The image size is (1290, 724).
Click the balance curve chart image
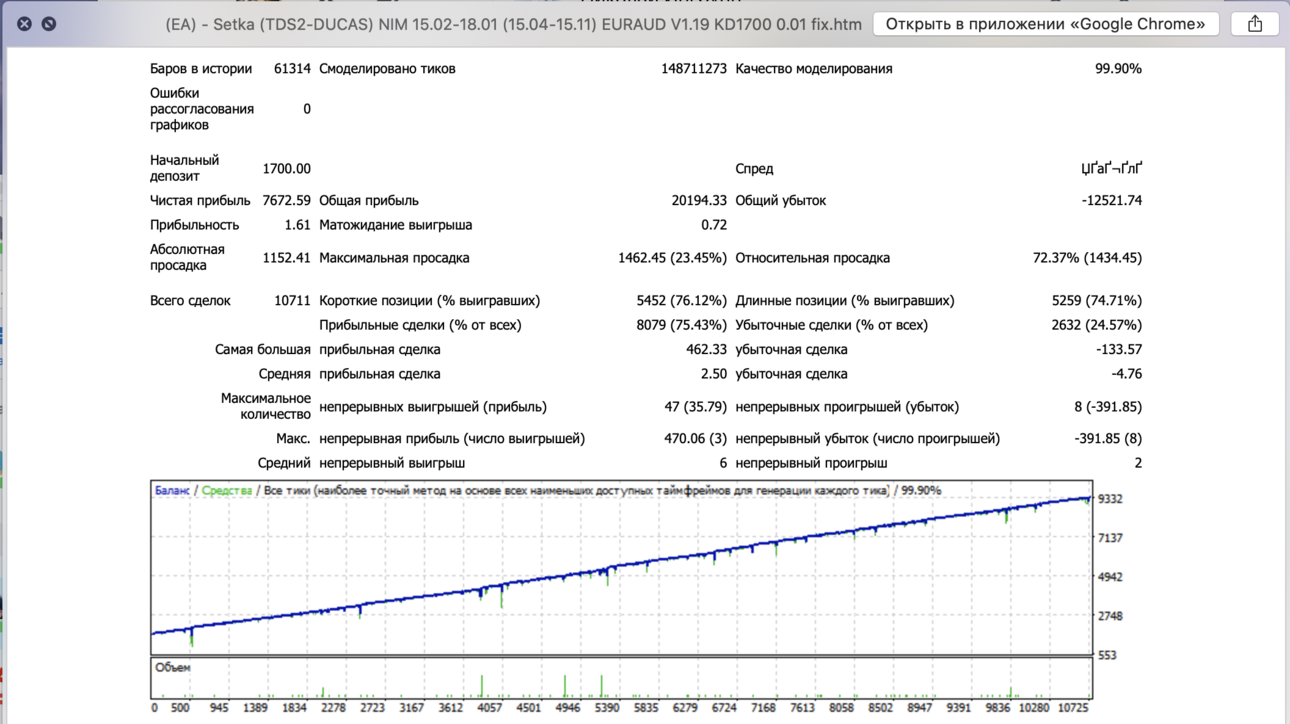pos(621,568)
